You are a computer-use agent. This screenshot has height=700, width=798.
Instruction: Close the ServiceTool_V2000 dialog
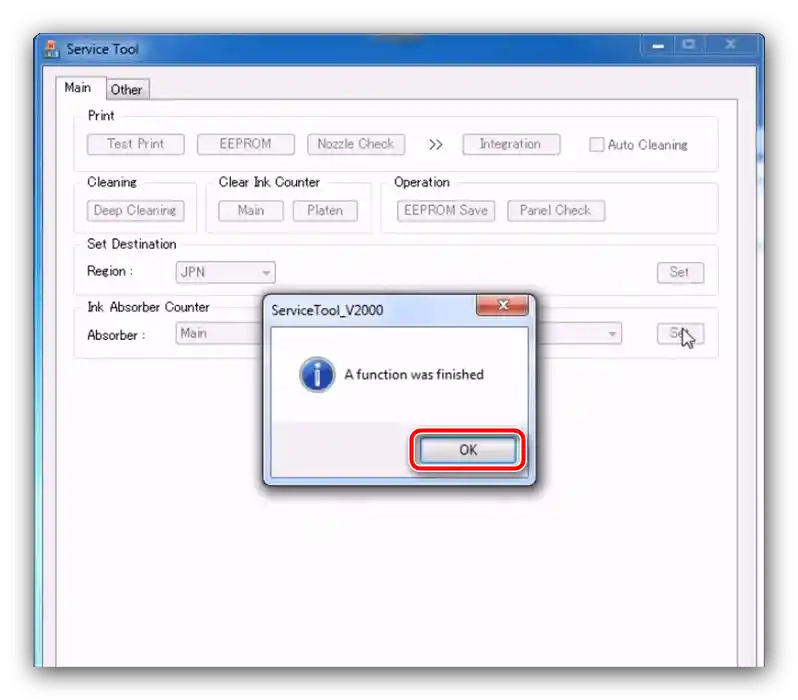point(503,305)
